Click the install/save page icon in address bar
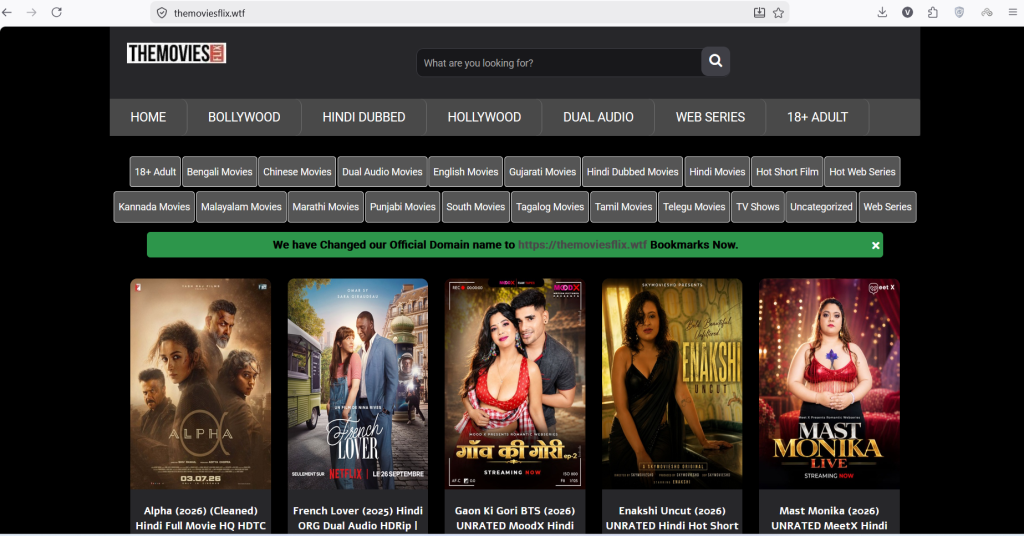 (759, 12)
